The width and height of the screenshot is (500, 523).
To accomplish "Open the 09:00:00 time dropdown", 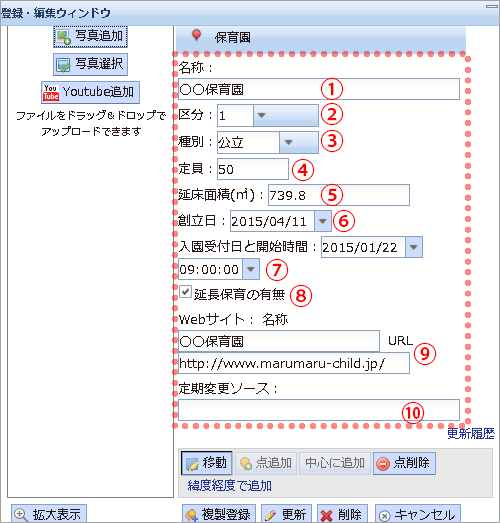I will (x=251, y=269).
